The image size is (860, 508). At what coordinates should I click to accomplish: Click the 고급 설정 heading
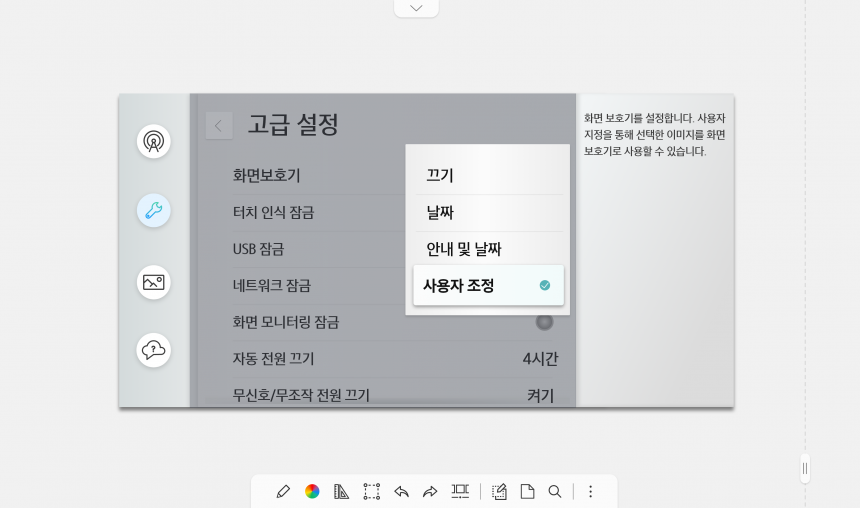click(x=293, y=125)
